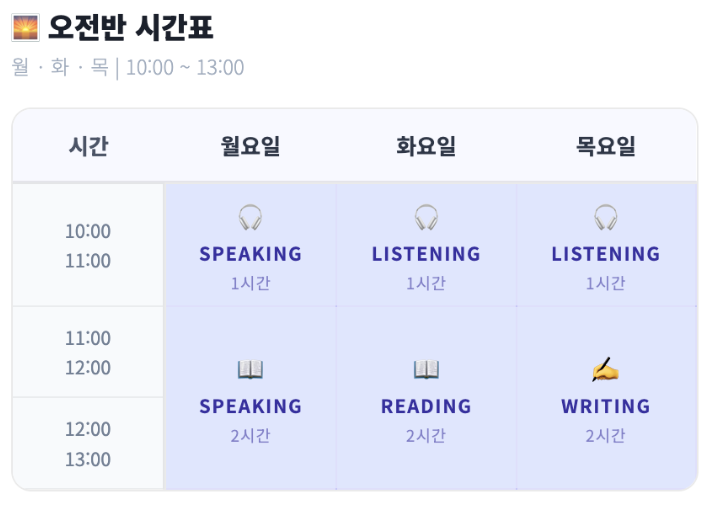Click the 오전반 시간표 title text
The width and height of the screenshot is (708, 510).
130,28
